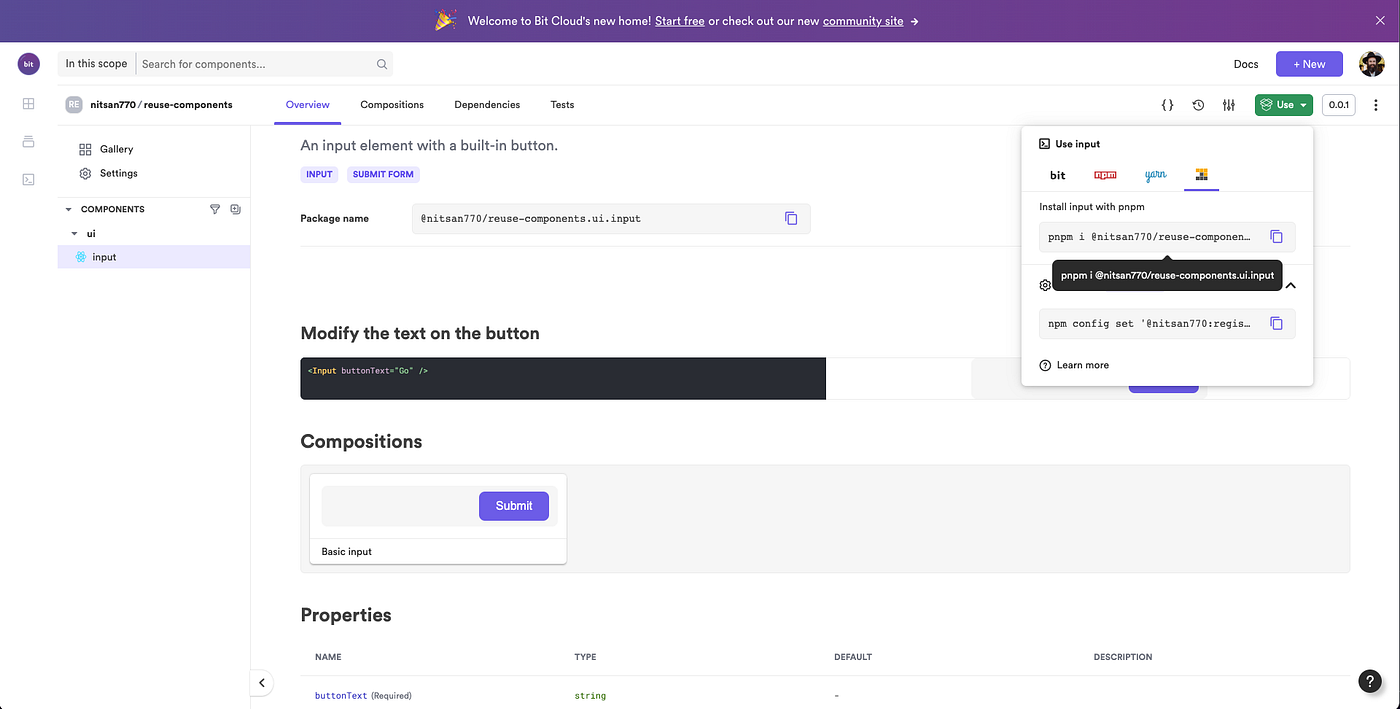
Task: Open the Gallery grid icon
Action: [x=85, y=149]
